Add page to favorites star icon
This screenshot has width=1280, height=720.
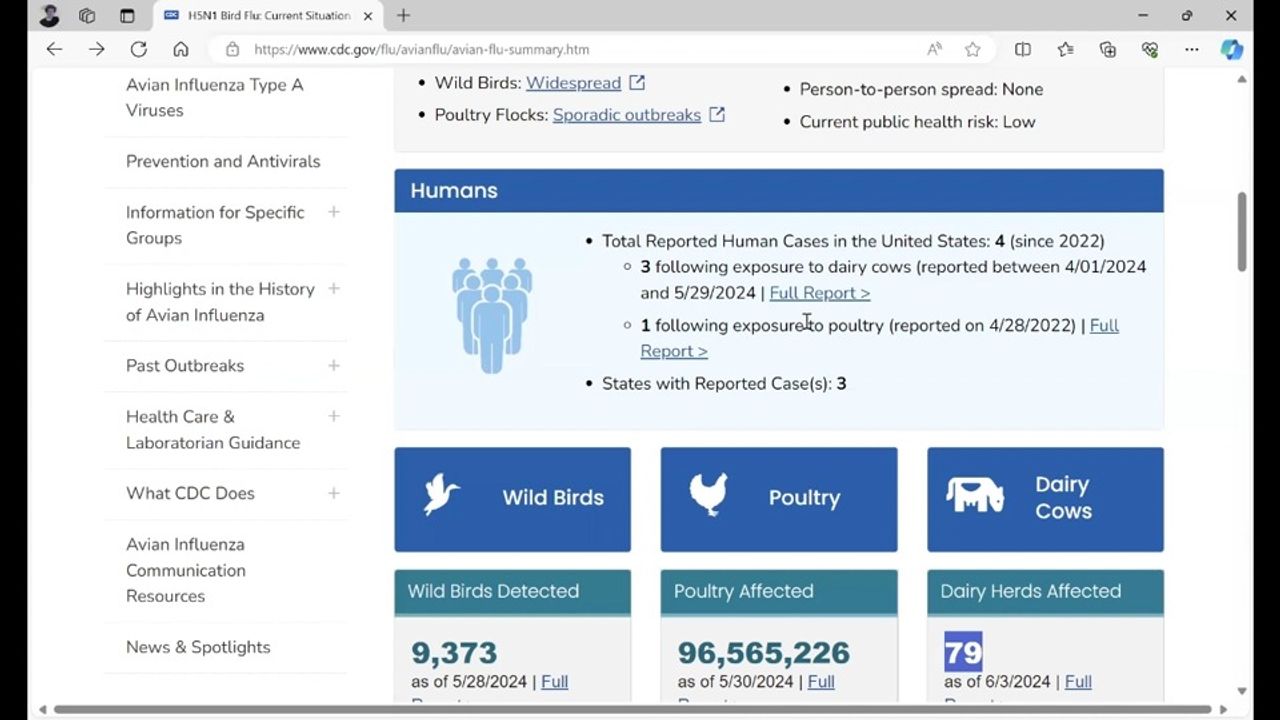[x=972, y=49]
